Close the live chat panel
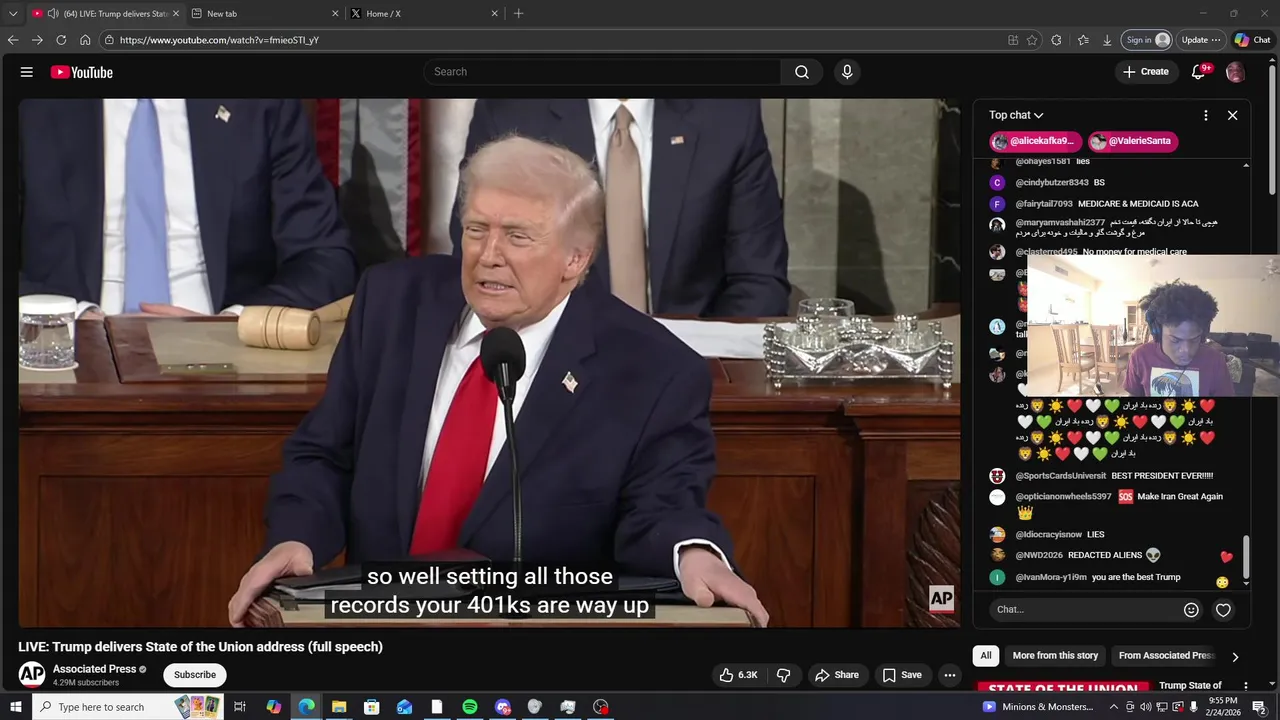The image size is (1280, 720). click(1232, 115)
